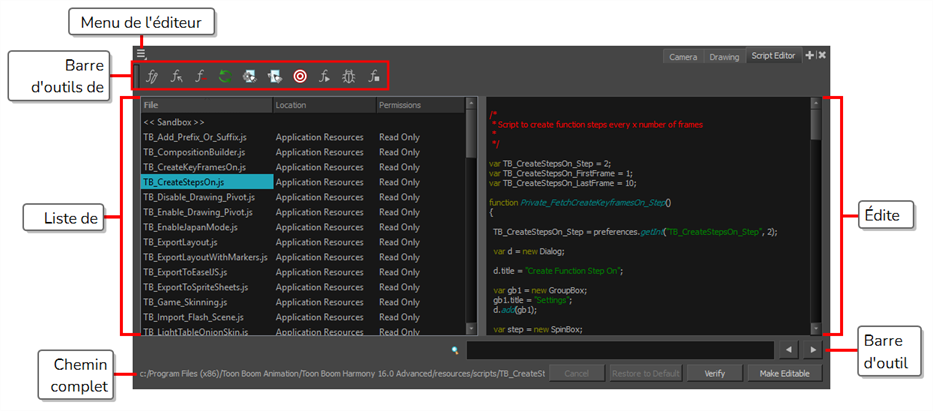
Task: Click the magnifier search icon
Action: point(455,350)
